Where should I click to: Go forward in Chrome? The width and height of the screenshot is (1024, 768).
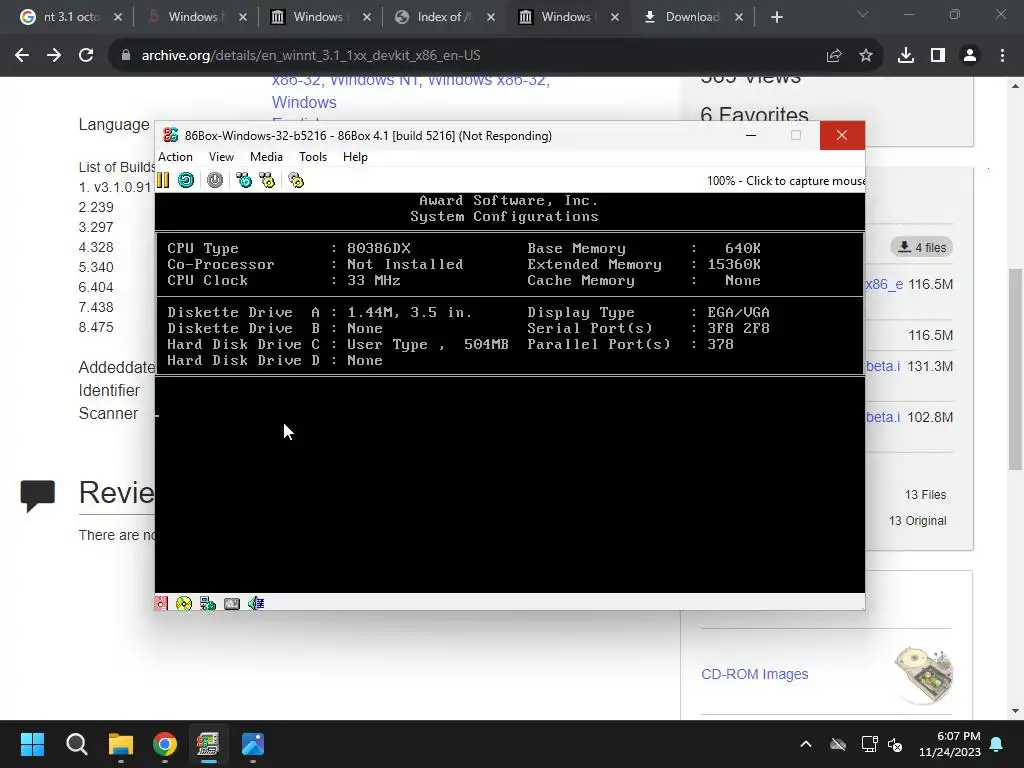point(54,56)
